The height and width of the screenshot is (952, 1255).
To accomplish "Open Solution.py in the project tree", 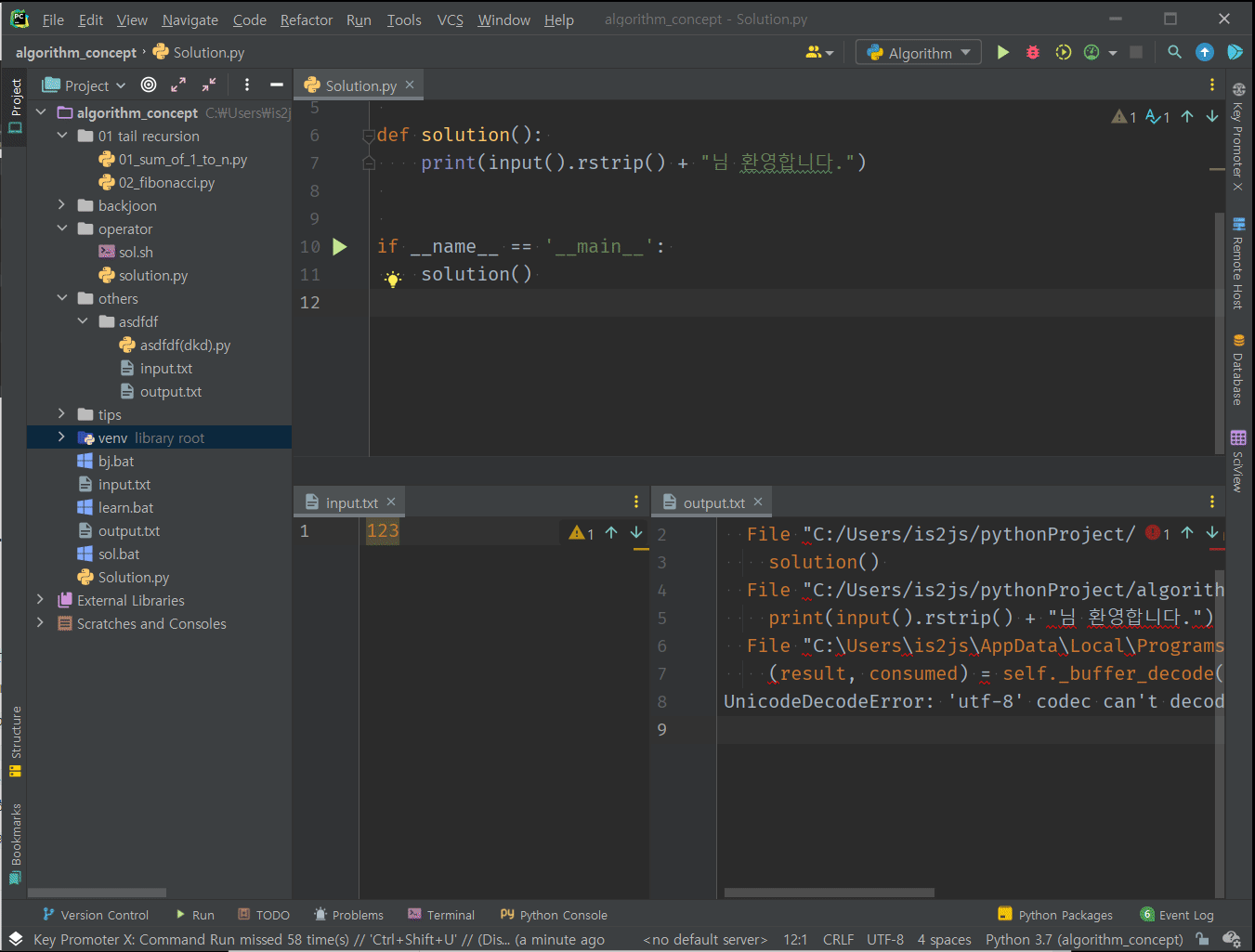I will [x=133, y=577].
